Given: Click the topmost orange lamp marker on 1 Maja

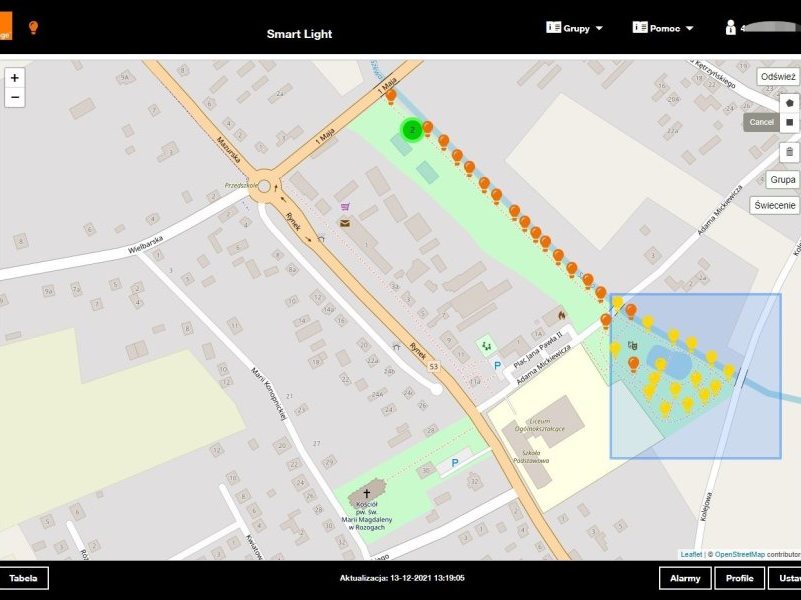Looking at the screenshot, I should 391,96.
